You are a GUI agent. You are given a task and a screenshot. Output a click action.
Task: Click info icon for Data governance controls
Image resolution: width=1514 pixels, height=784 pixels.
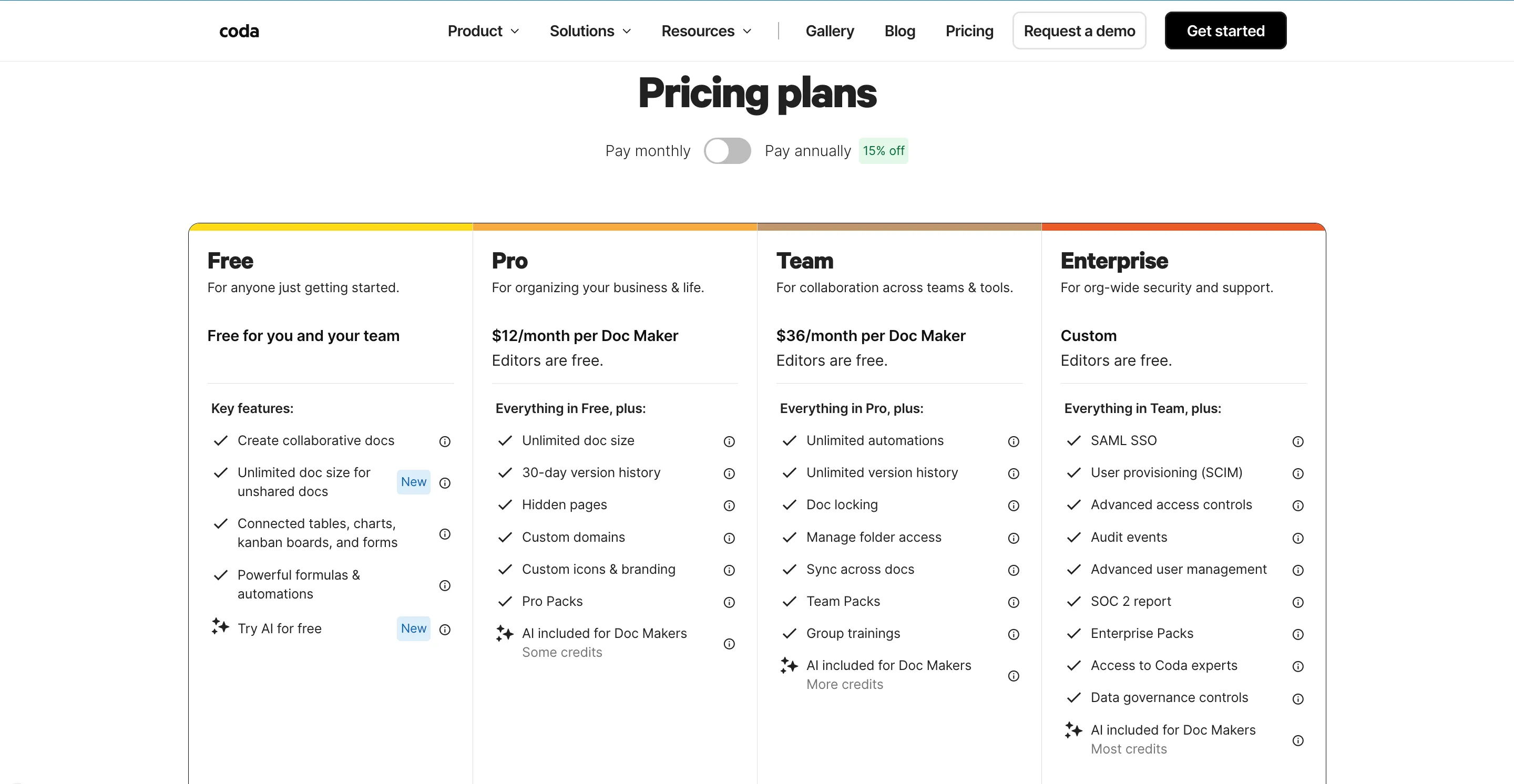(1298, 699)
